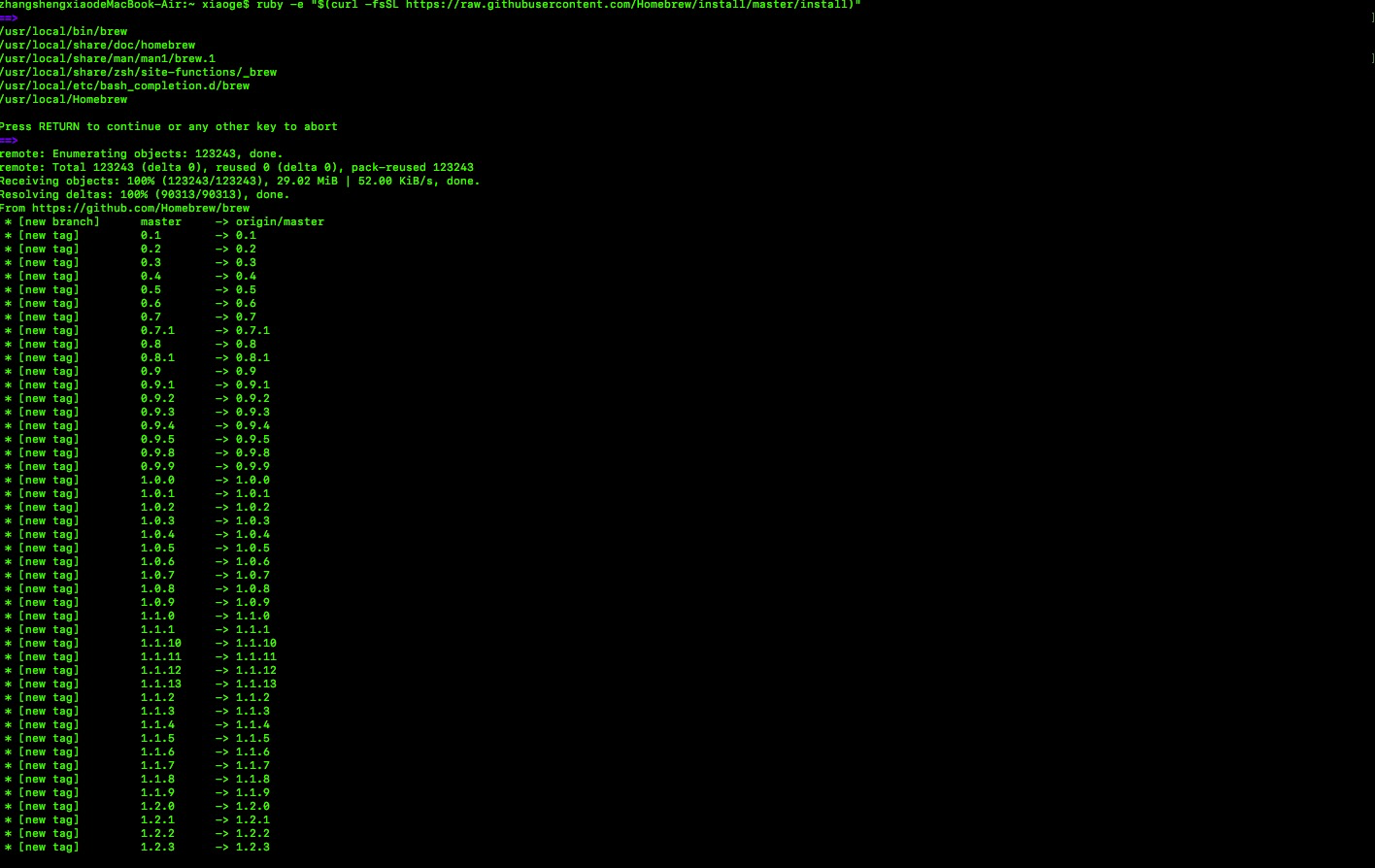The width and height of the screenshot is (1375, 868).
Task: Select the new tag row for 1.2.1
Action: tap(137, 819)
